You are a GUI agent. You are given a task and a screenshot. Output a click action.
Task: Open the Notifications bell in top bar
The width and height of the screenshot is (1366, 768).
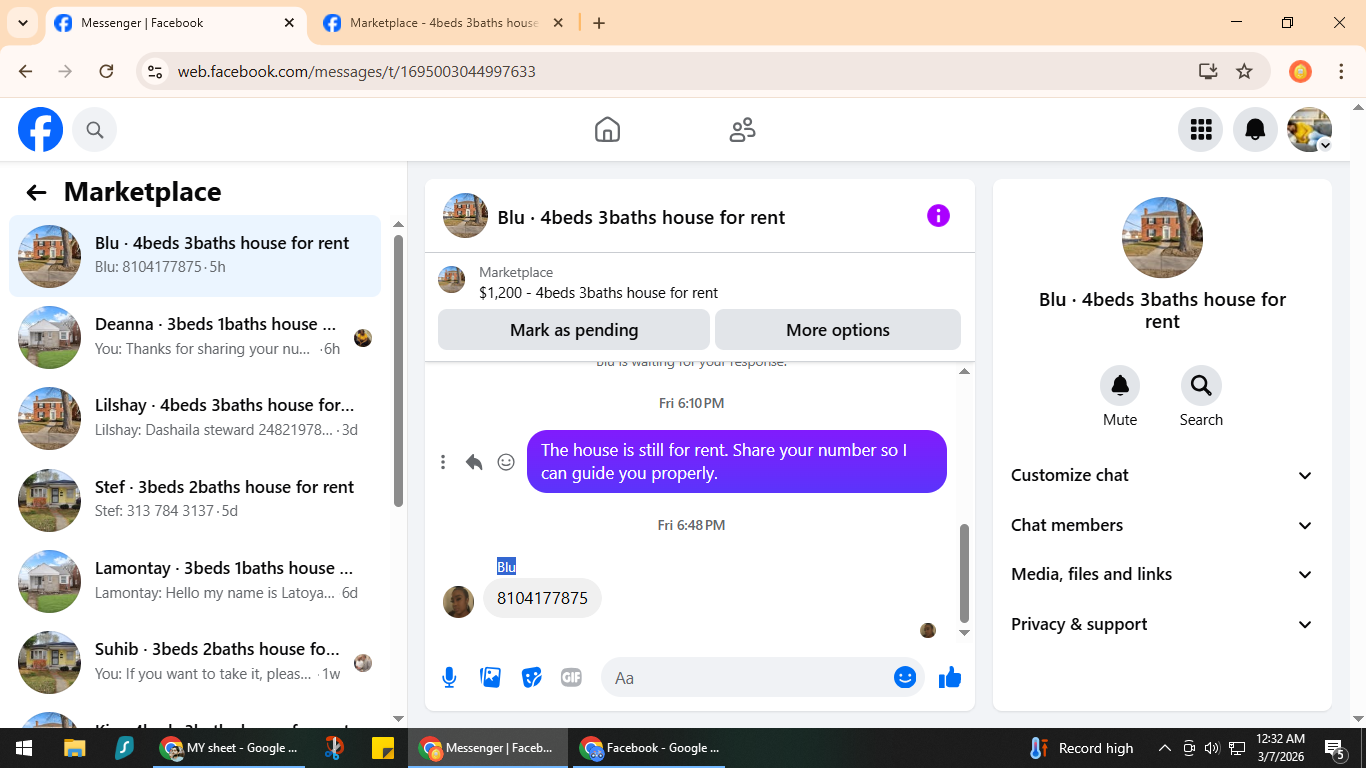1255,130
